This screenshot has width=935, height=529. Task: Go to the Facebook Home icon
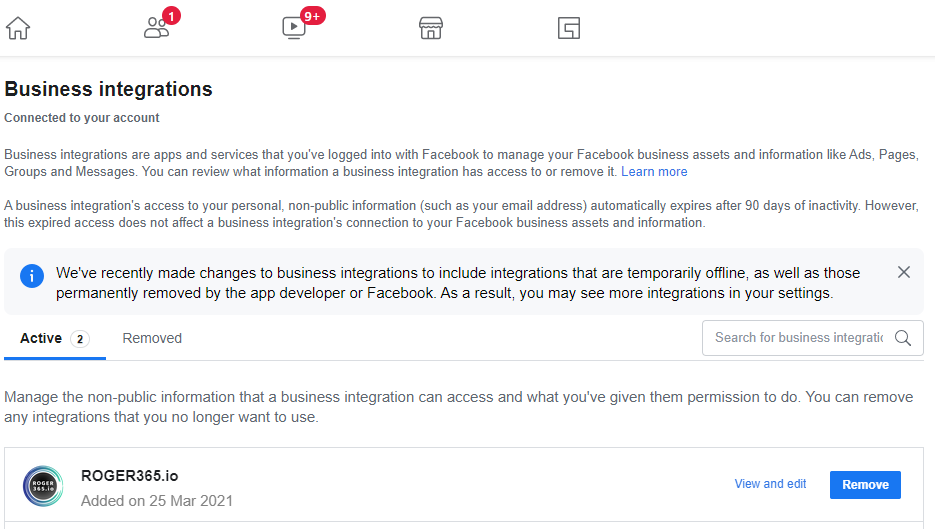pos(18,28)
